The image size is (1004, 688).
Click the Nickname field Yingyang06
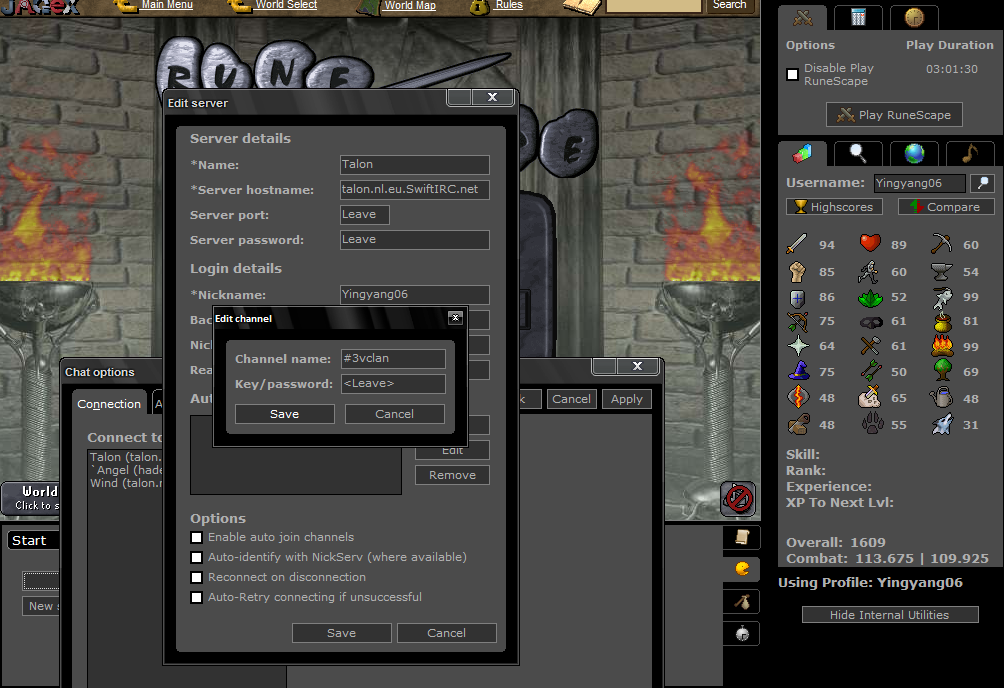click(x=414, y=295)
